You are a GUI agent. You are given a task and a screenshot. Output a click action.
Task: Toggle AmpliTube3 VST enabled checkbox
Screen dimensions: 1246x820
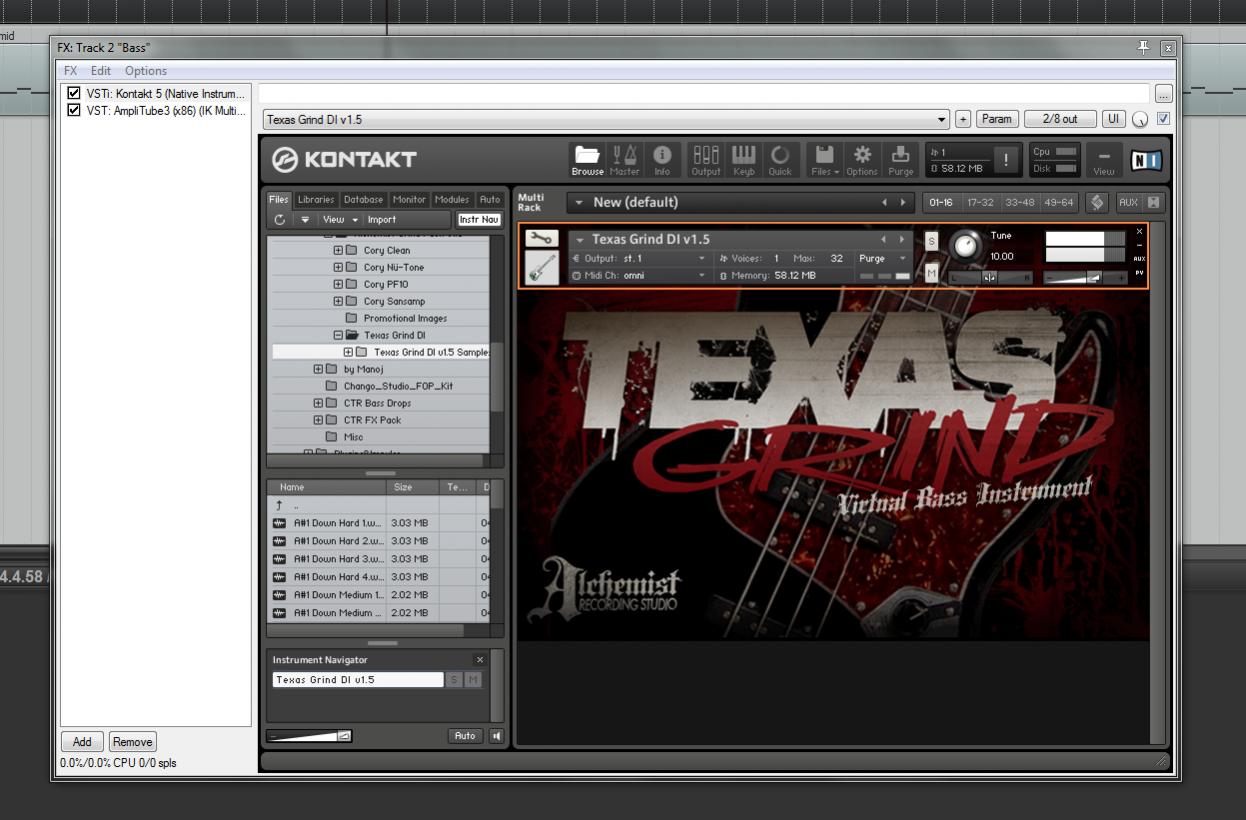(x=73, y=110)
